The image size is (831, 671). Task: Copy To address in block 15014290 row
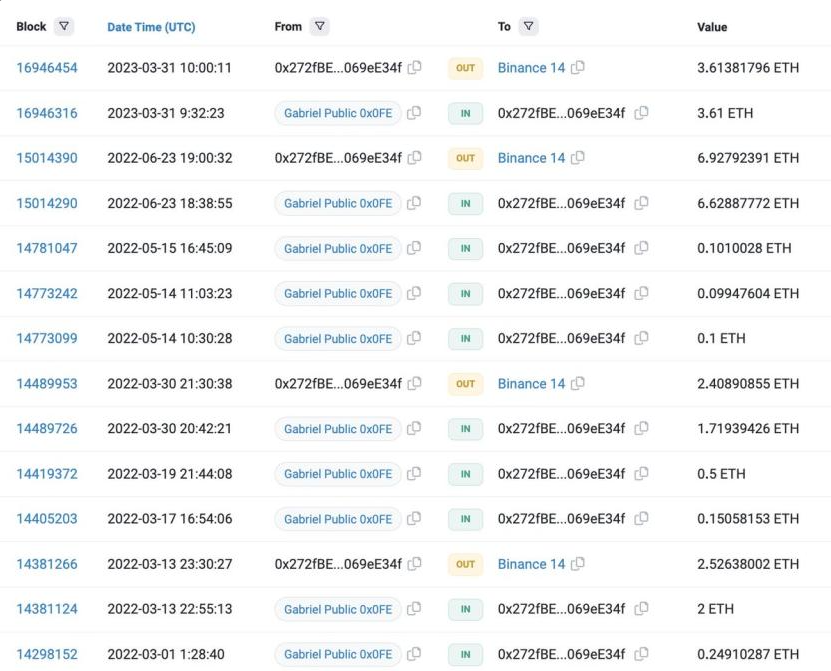click(641, 202)
